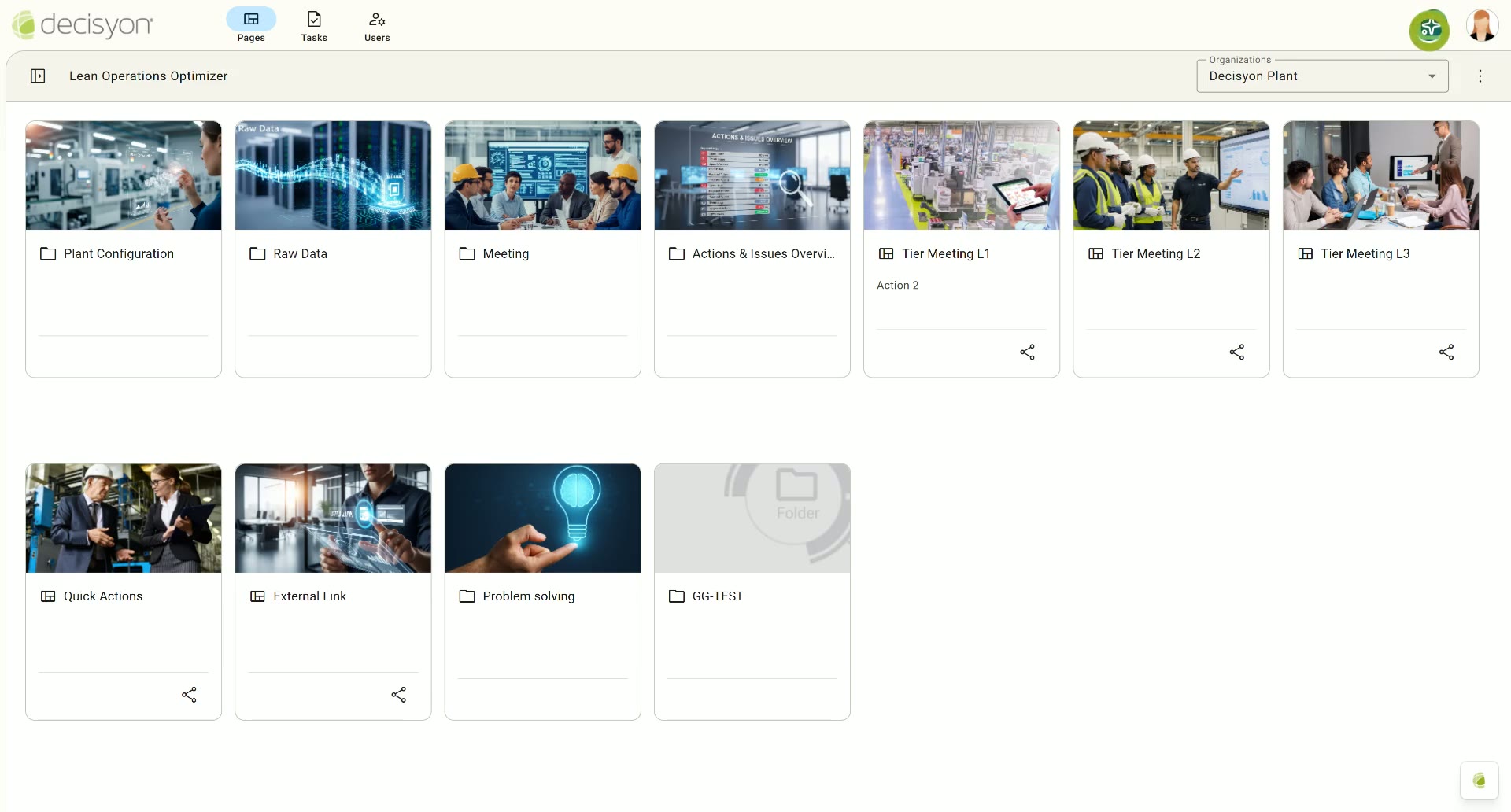This screenshot has height=812, width=1511.
Task: Share the Quick Actions page
Action: tap(189, 695)
